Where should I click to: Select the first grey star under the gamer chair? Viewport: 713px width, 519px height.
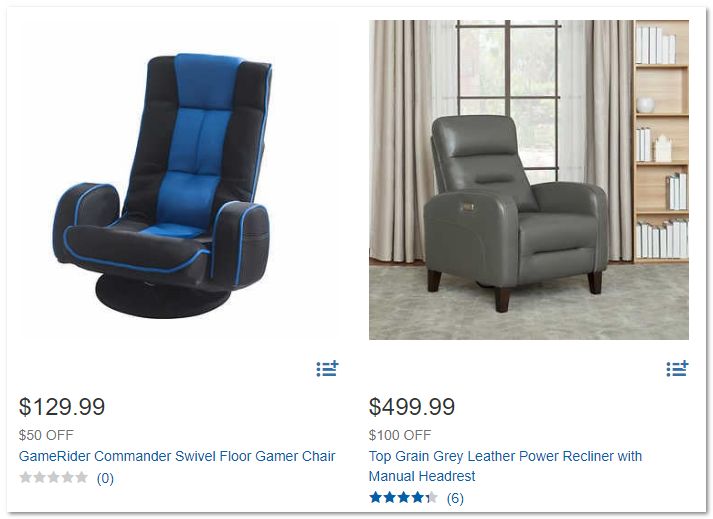[26, 477]
